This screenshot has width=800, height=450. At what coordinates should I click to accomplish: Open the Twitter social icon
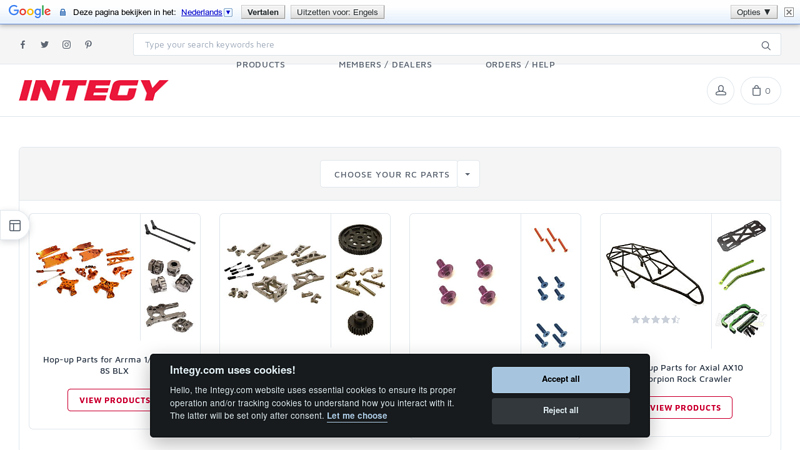45,45
